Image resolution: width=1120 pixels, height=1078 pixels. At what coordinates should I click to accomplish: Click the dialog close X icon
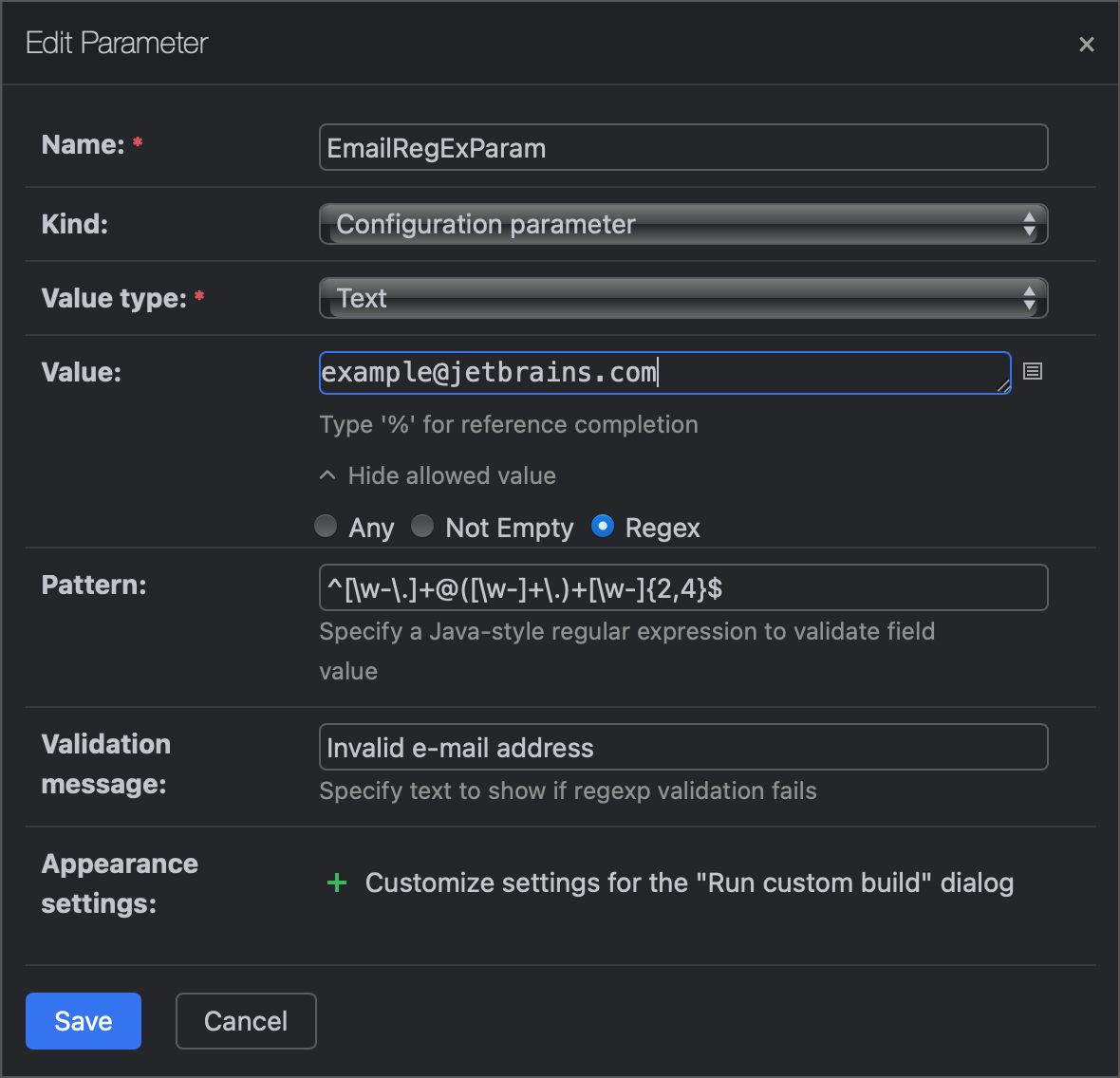tap(1086, 44)
